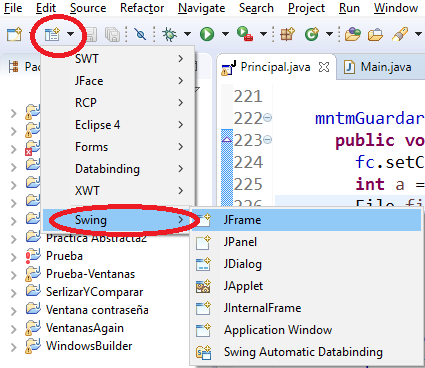Image resolution: width=425 pixels, height=368 pixels.
Task: Choose JApplet from the Swing submenu
Action: (x=307, y=286)
